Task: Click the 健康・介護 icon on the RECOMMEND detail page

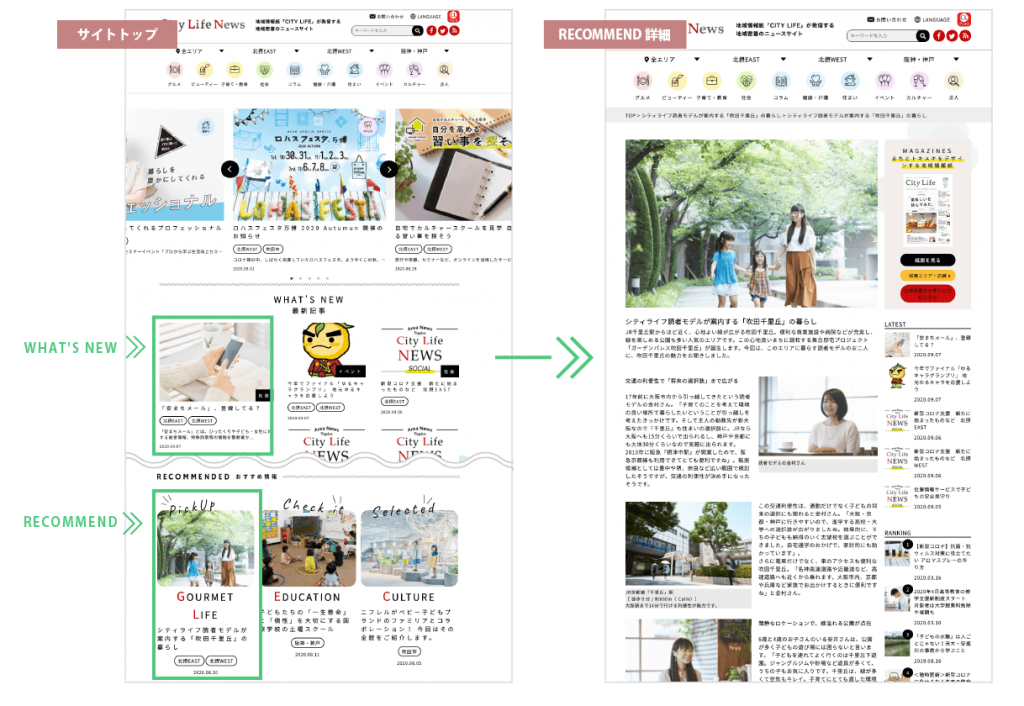Action: [x=816, y=81]
